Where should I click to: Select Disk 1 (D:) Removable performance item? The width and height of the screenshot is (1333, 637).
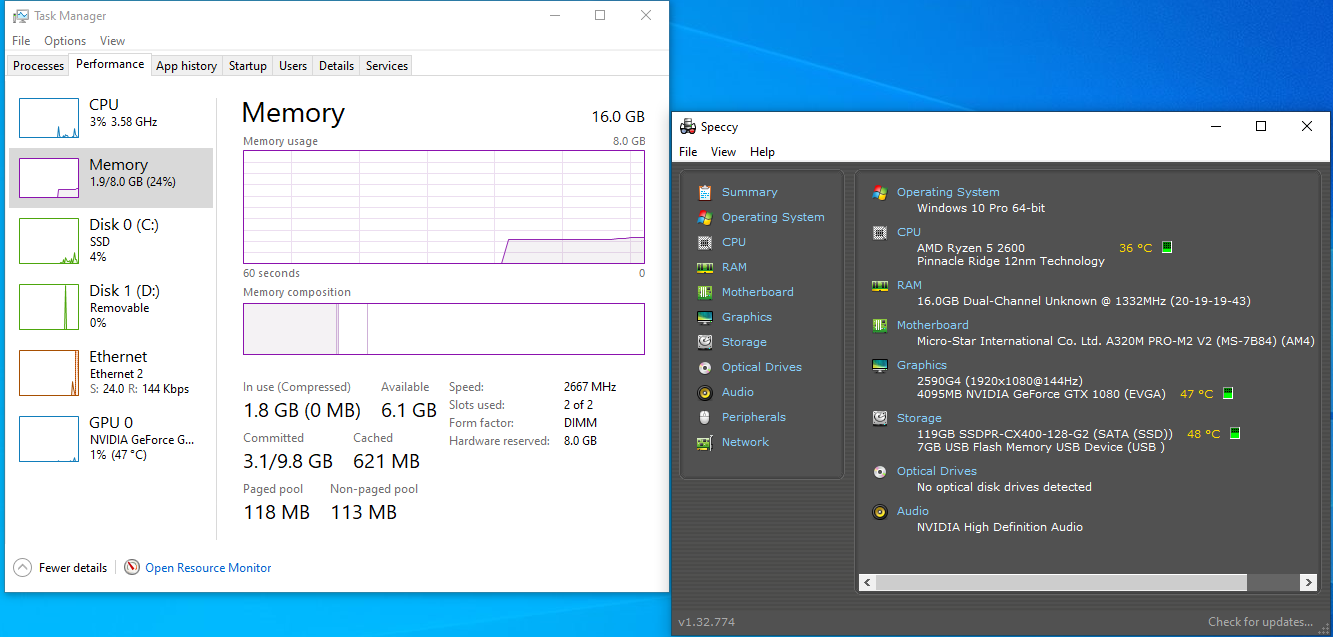tap(111, 307)
